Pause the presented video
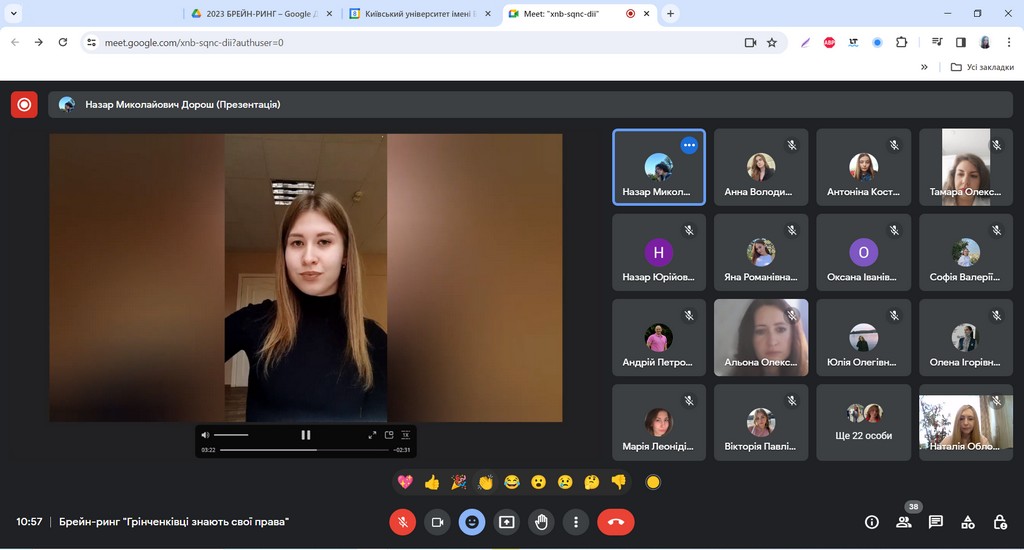 point(306,435)
